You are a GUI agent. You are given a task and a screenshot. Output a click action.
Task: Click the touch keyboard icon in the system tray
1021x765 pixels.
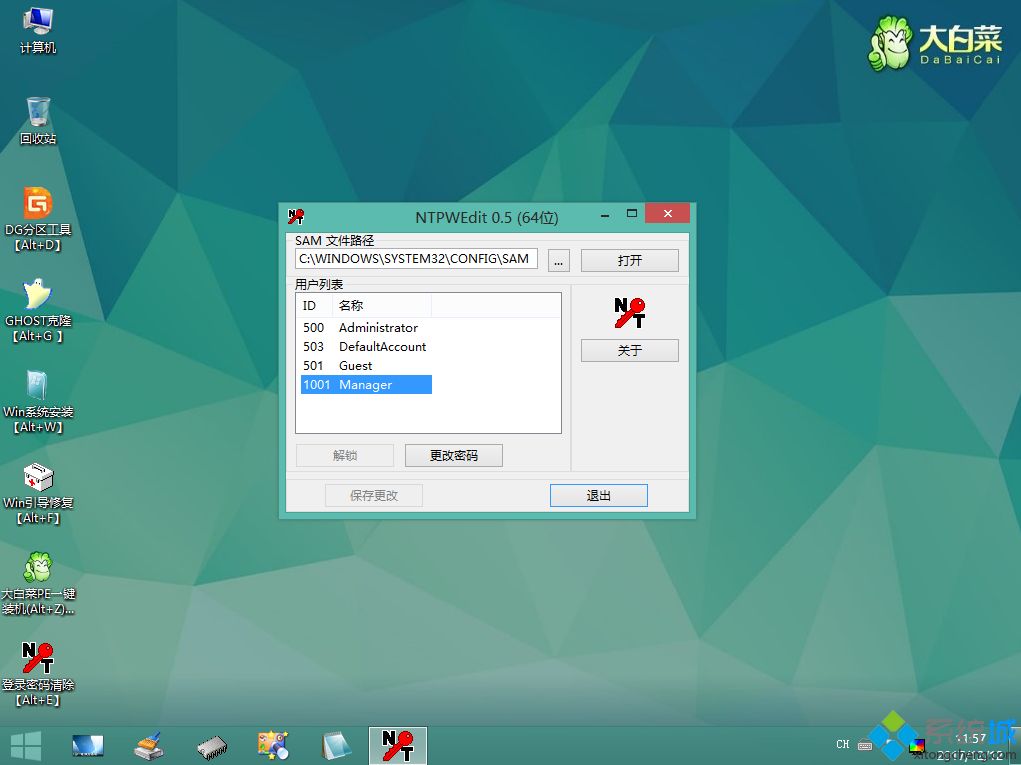click(866, 744)
